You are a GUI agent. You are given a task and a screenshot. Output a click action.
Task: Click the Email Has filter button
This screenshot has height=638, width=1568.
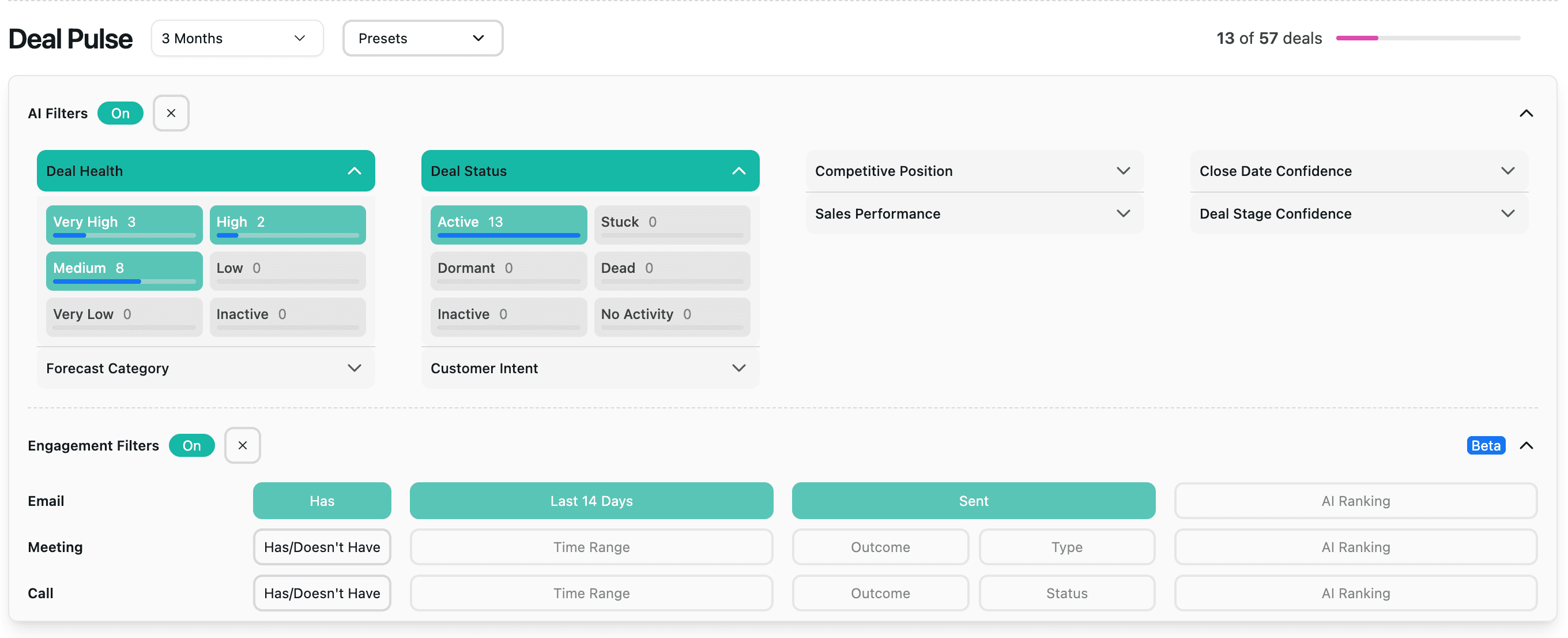coord(322,501)
